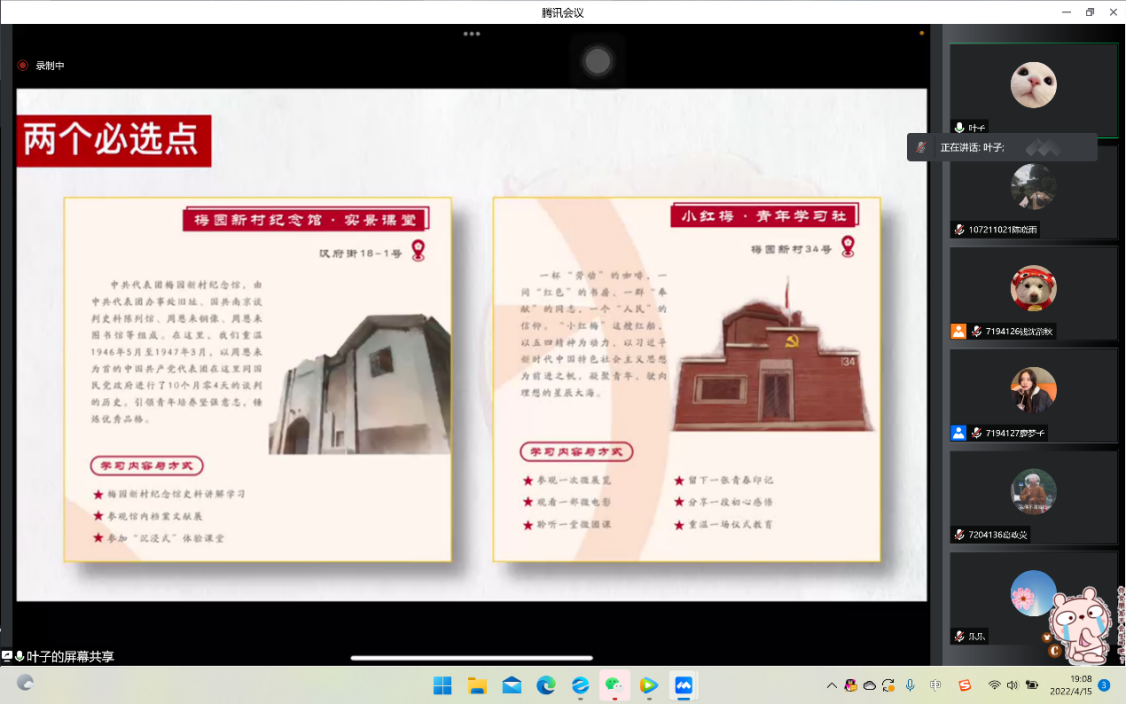This screenshot has height=704, width=1126.
Task: Click the Sogou input method tray icon
Action: (x=965, y=685)
